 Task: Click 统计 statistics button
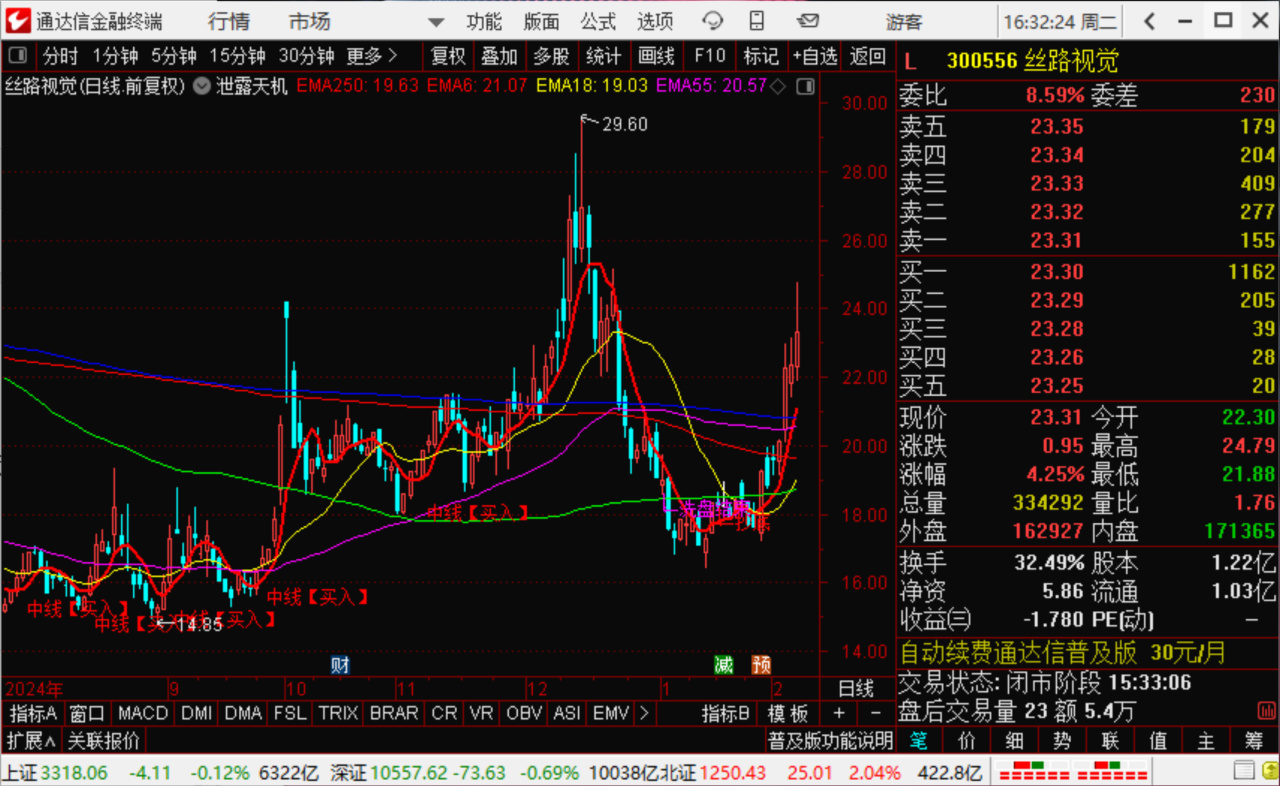point(603,57)
